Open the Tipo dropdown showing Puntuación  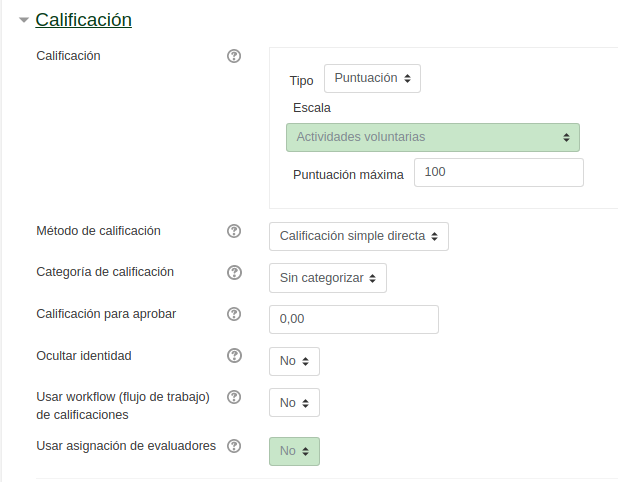pyautogui.click(x=372, y=78)
